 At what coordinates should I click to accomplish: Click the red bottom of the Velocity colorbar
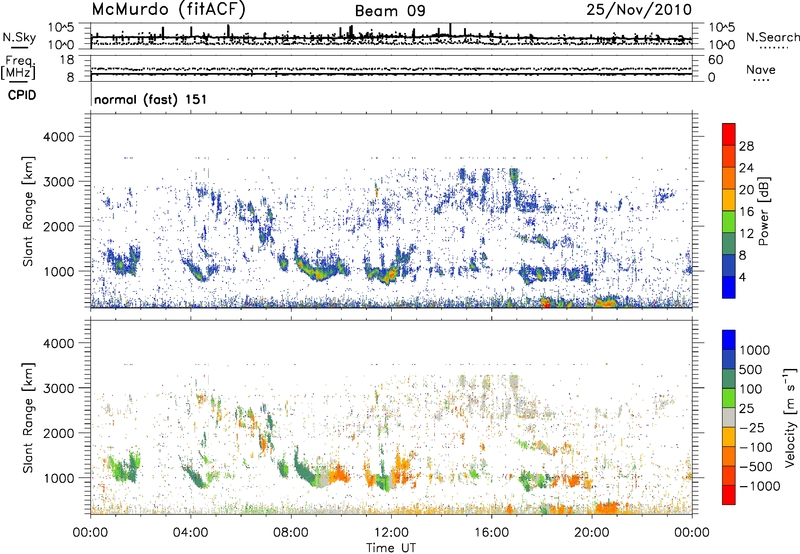[729, 495]
